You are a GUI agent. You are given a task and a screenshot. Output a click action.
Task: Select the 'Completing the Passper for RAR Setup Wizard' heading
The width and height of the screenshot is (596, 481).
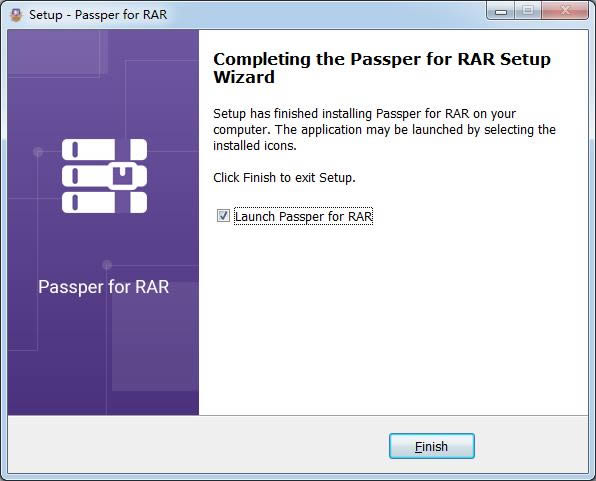point(382,68)
